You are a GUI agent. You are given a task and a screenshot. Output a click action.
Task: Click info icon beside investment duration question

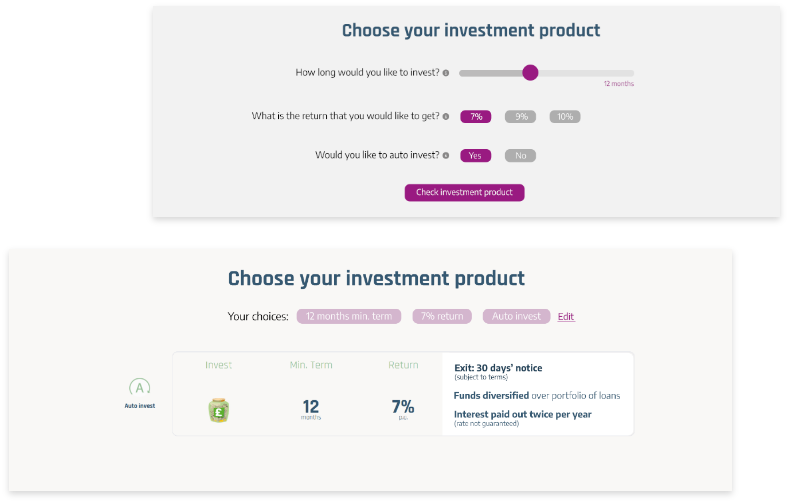tap(446, 73)
